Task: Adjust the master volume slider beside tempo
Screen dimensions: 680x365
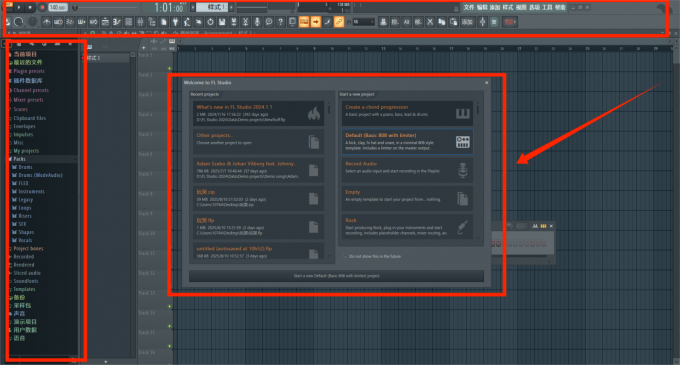Action: point(104,7)
